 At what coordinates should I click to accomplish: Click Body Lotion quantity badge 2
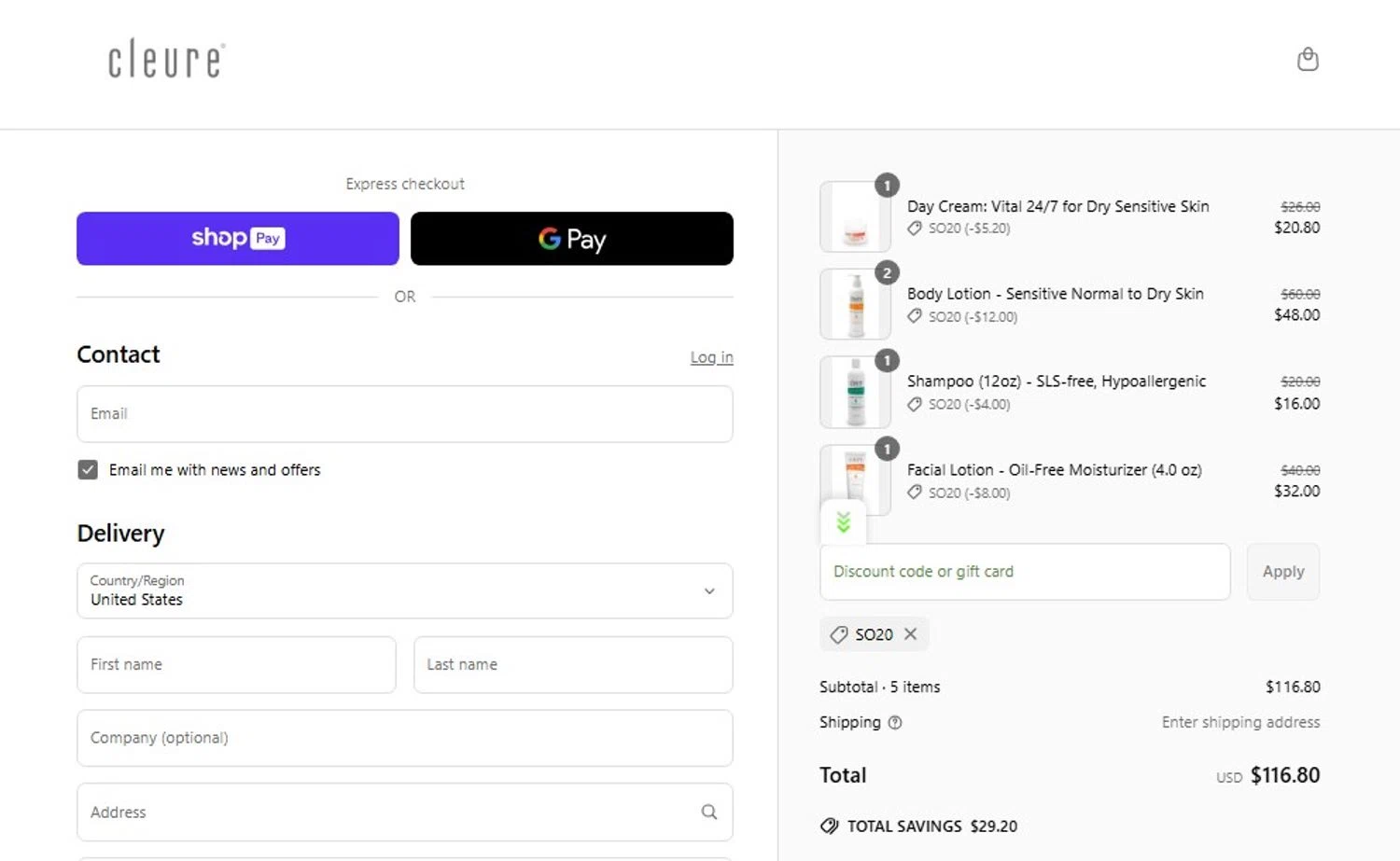tap(887, 273)
